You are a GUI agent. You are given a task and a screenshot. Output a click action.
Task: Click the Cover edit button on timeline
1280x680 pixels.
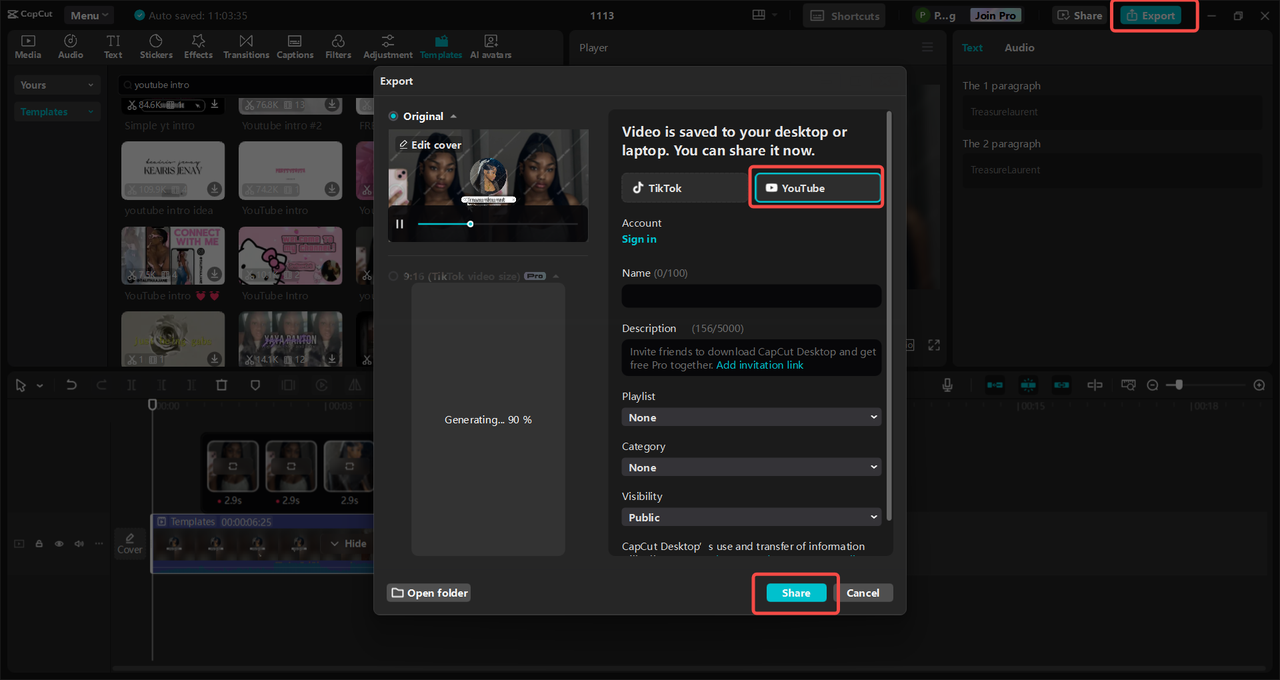click(x=130, y=543)
